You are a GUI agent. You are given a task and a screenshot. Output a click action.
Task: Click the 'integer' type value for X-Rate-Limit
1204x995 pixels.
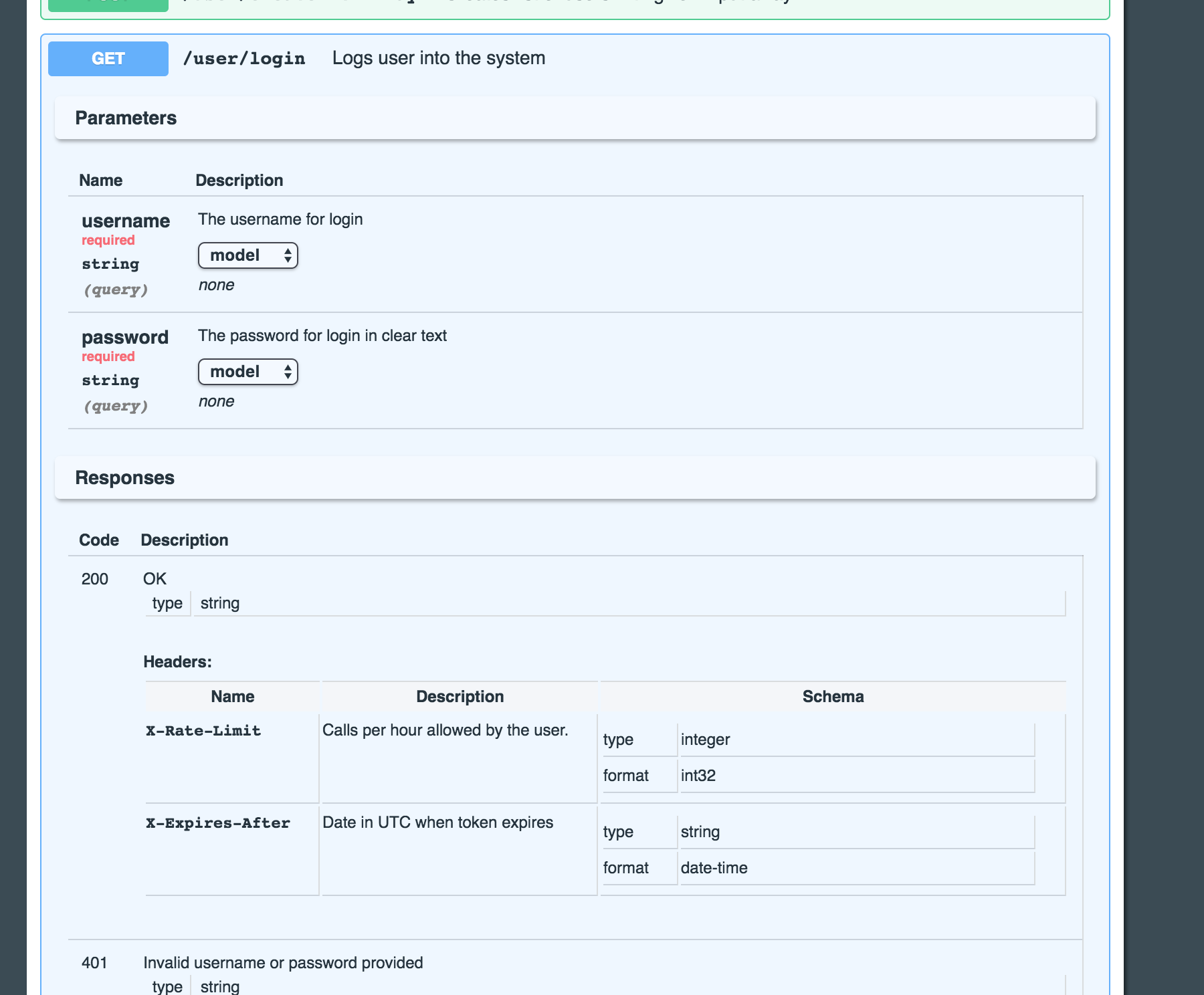(x=705, y=740)
